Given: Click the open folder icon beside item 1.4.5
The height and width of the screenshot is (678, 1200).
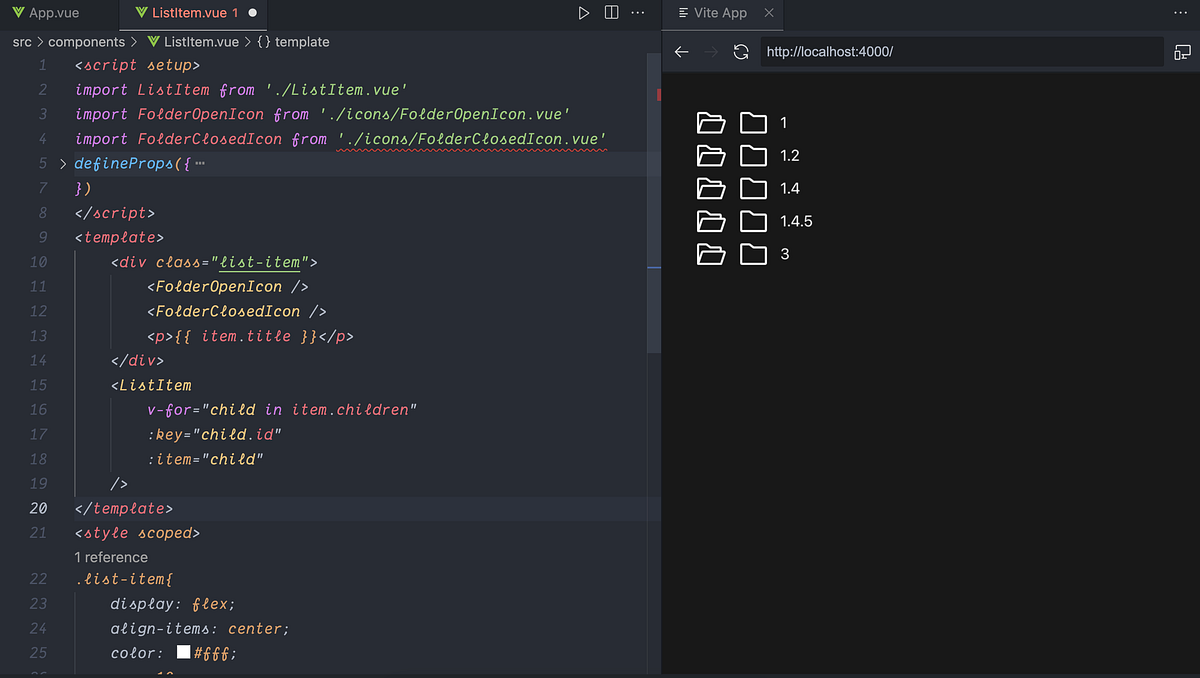Looking at the screenshot, I should point(711,221).
